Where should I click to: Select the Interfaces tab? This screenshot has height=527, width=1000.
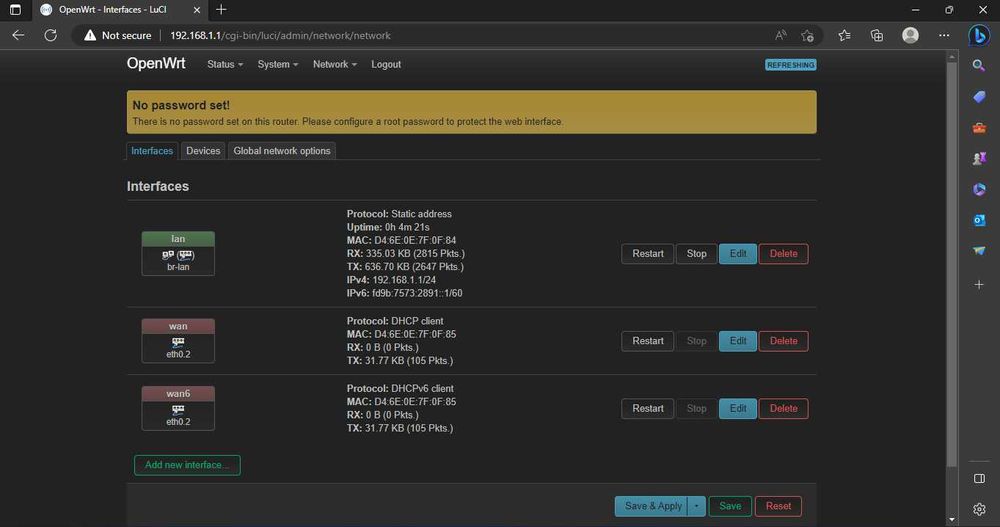[152, 151]
